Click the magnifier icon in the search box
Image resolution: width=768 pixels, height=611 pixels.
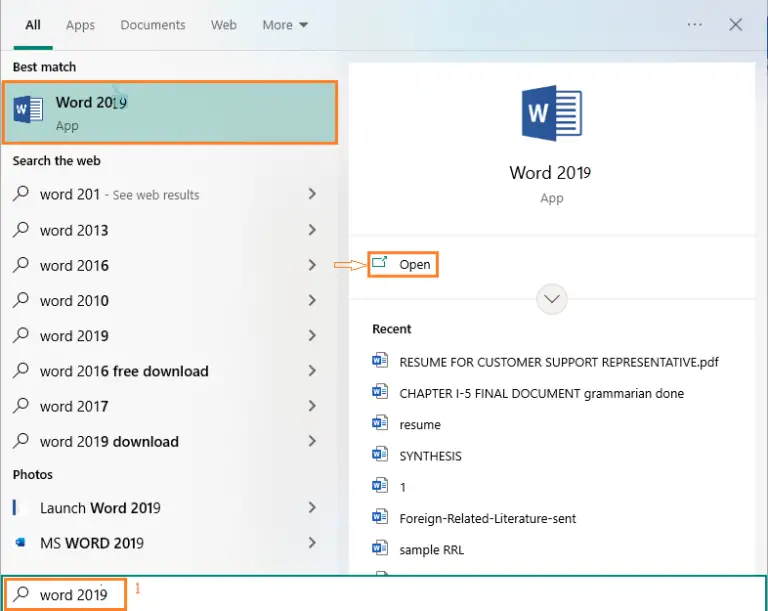coord(21,593)
